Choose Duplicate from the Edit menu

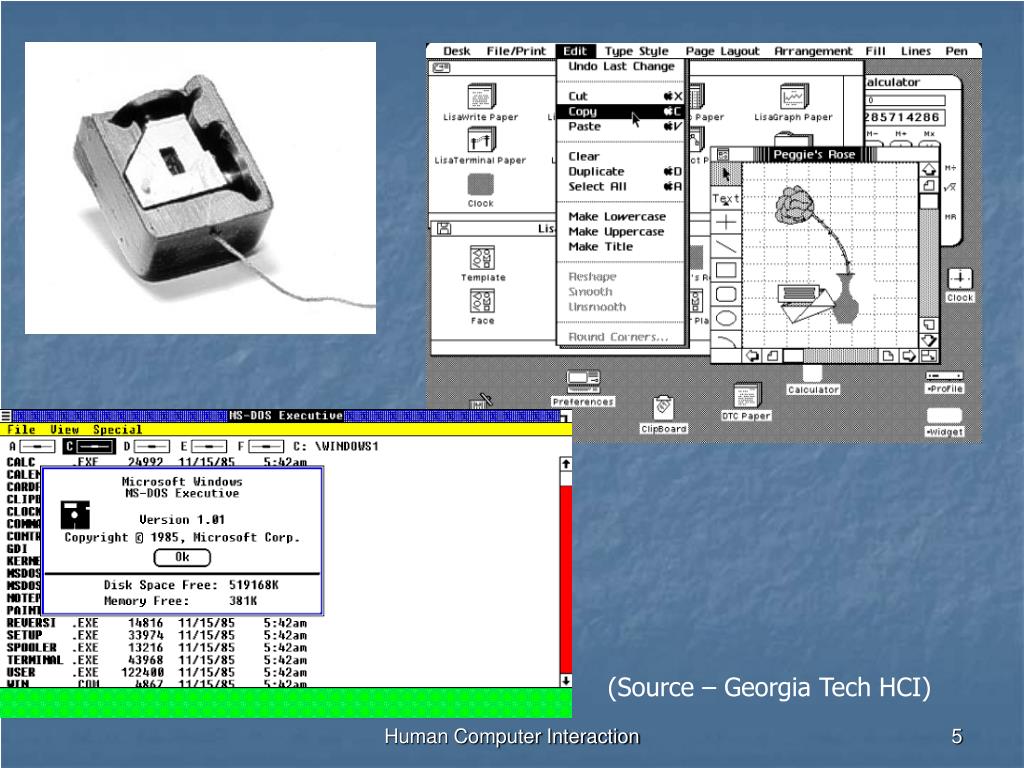(620, 171)
